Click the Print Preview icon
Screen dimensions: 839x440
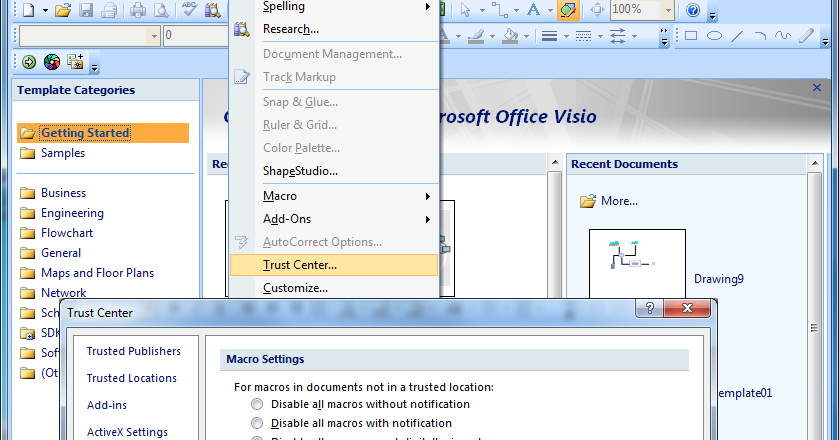(161, 10)
